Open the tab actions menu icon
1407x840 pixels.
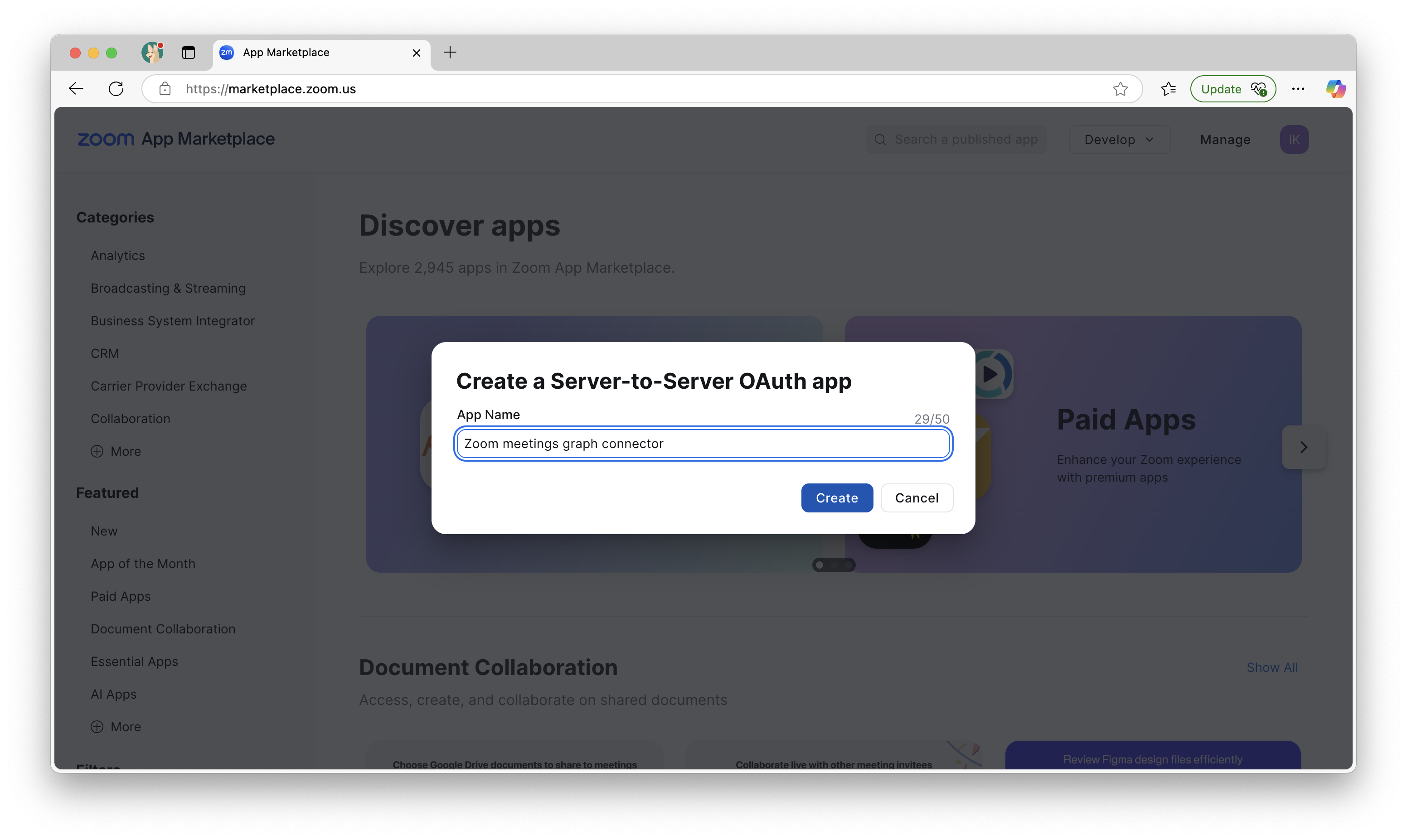[189, 53]
